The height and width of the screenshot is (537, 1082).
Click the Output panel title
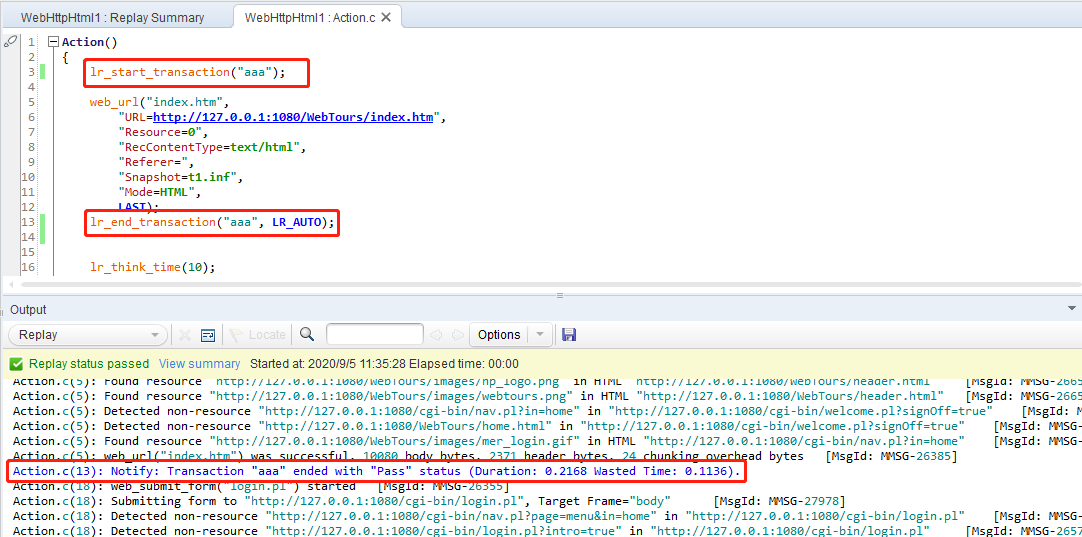point(28,310)
